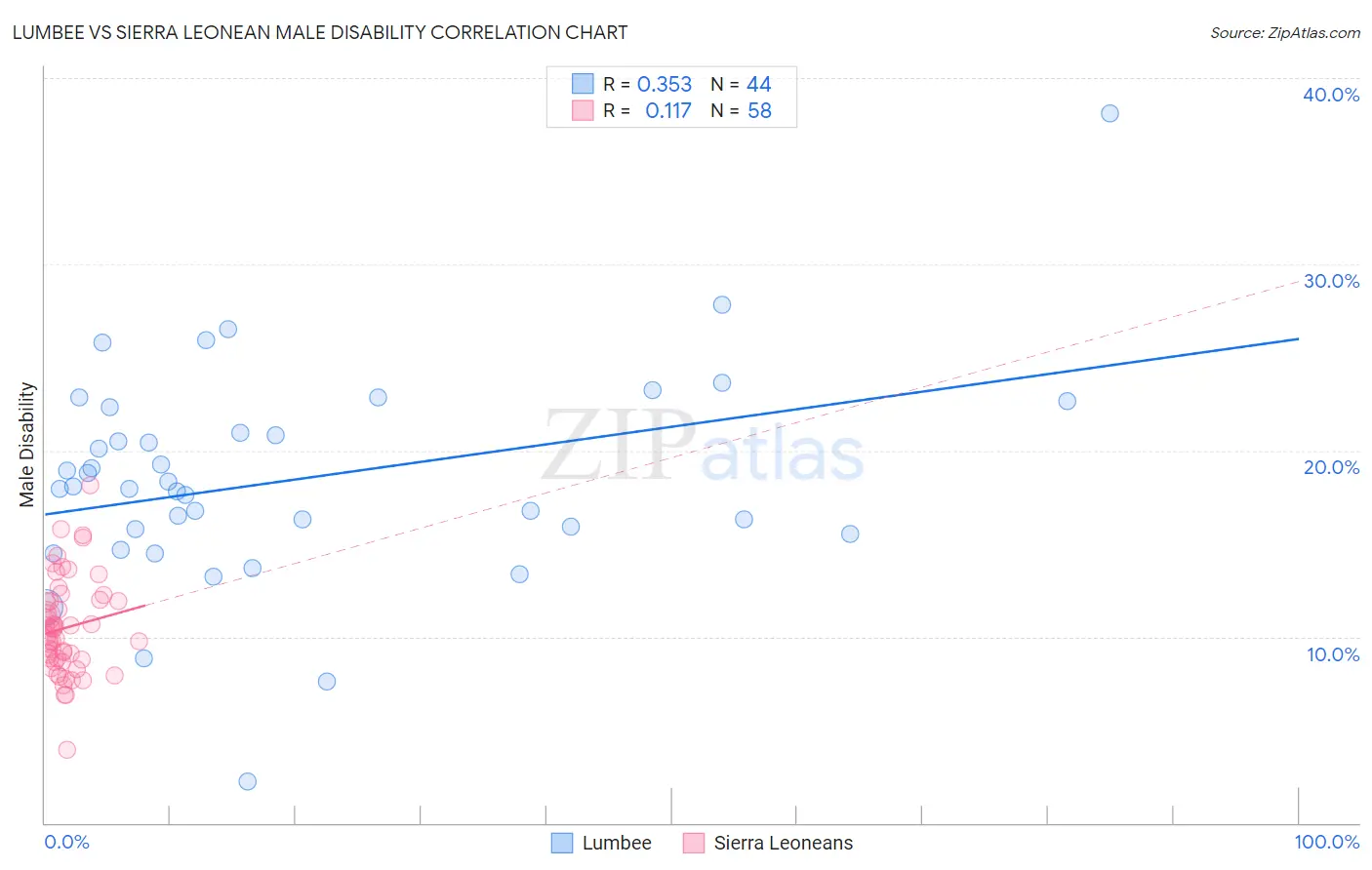This screenshot has height=870, width=1372.
Task: Select the Sierra Leoneans legend label
Action: [784, 843]
